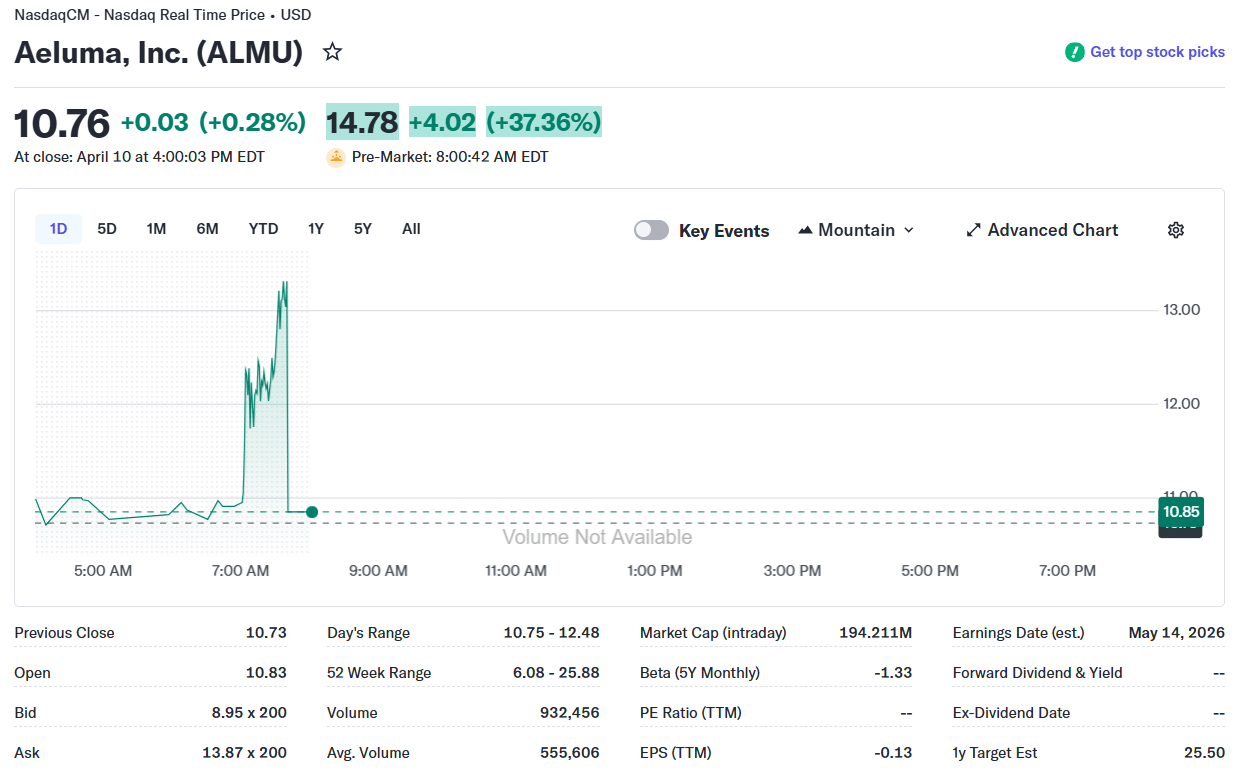Click the green Get top stock picks icon
The height and width of the screenshot is (776, 1247).
(1074, 52)
